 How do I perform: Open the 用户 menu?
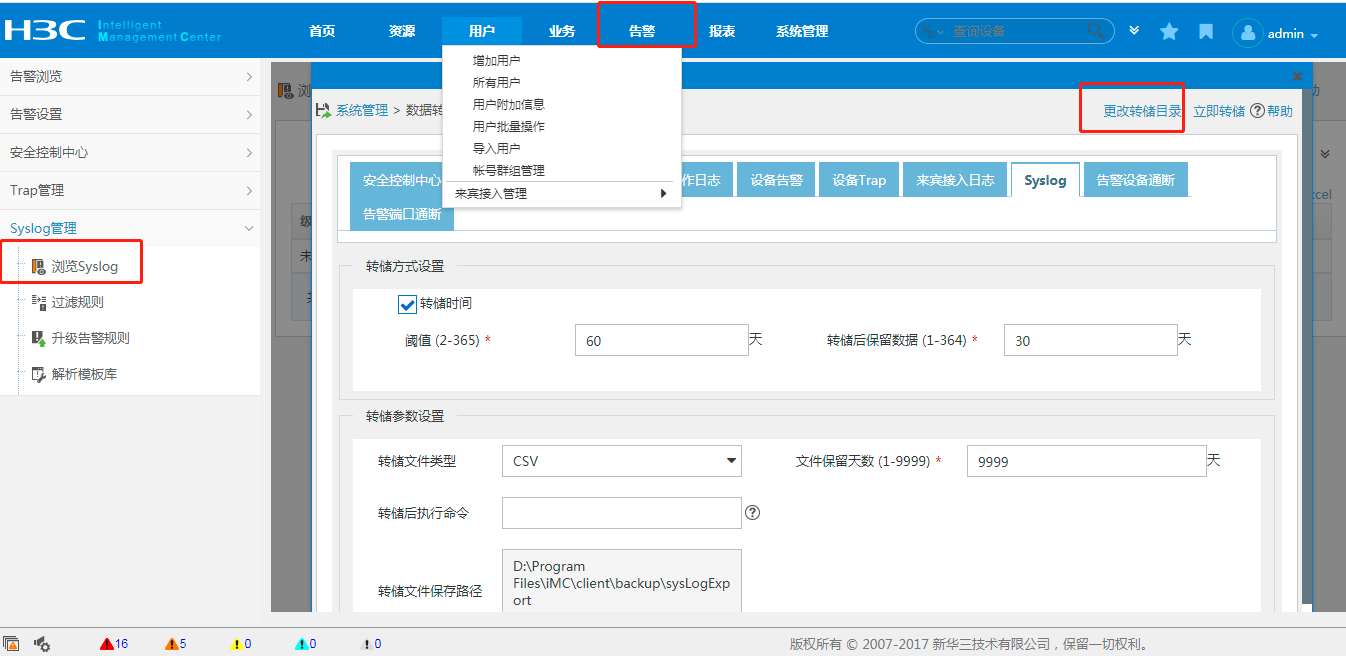[482, 31]
